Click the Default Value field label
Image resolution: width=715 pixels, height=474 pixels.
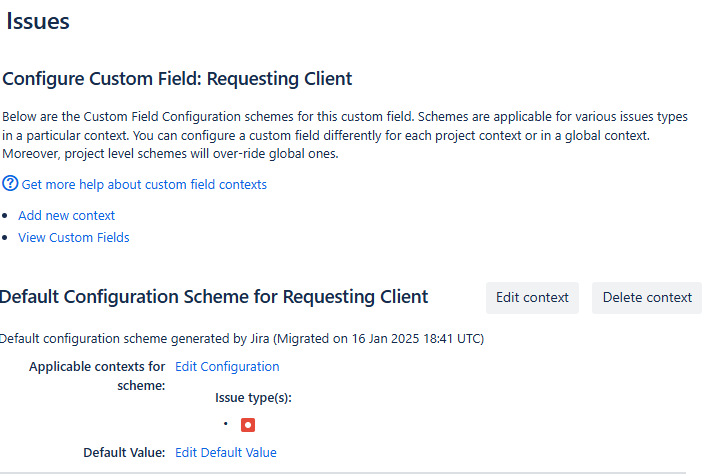124,453
